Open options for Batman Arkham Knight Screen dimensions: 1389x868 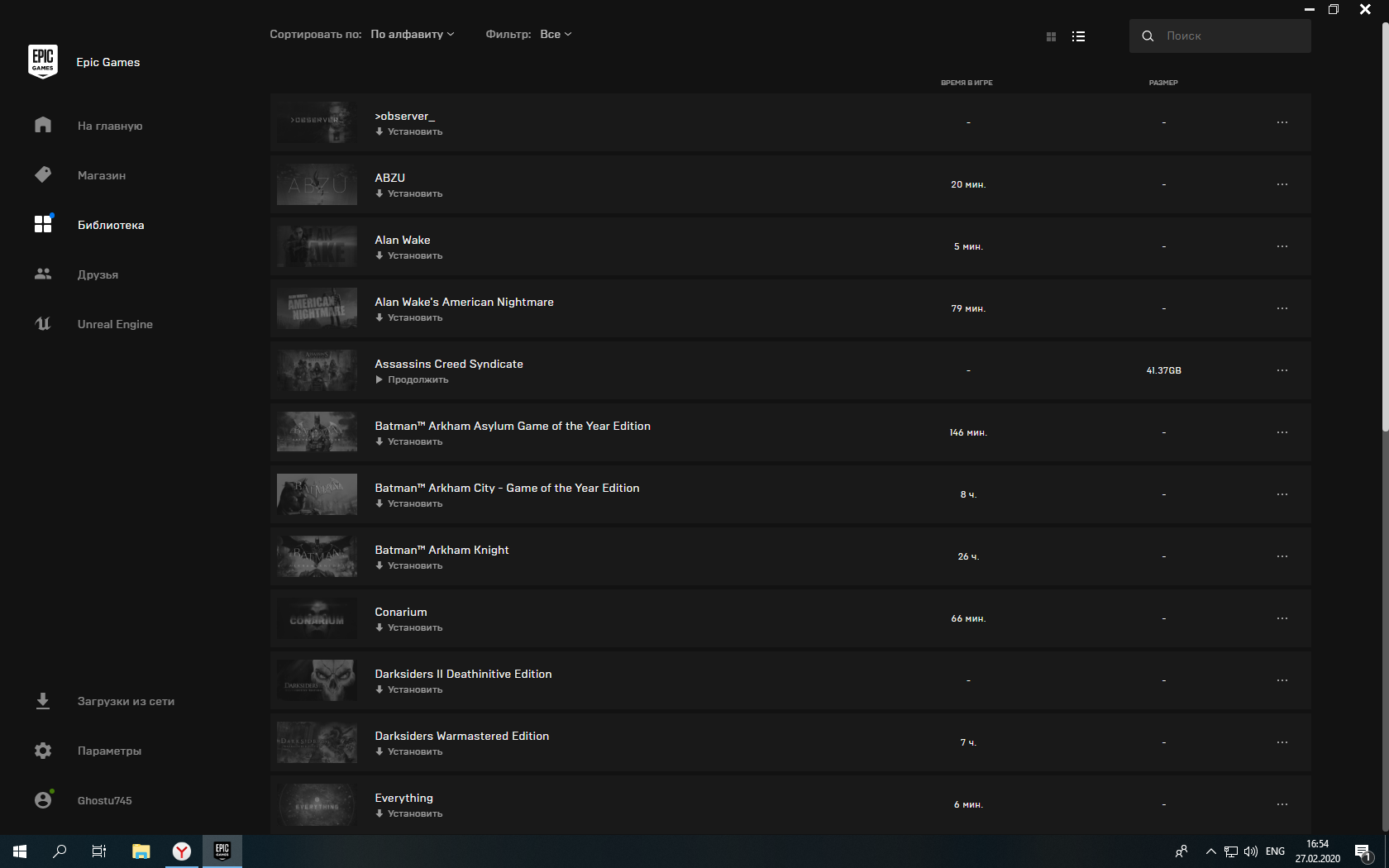(1282, 556)
